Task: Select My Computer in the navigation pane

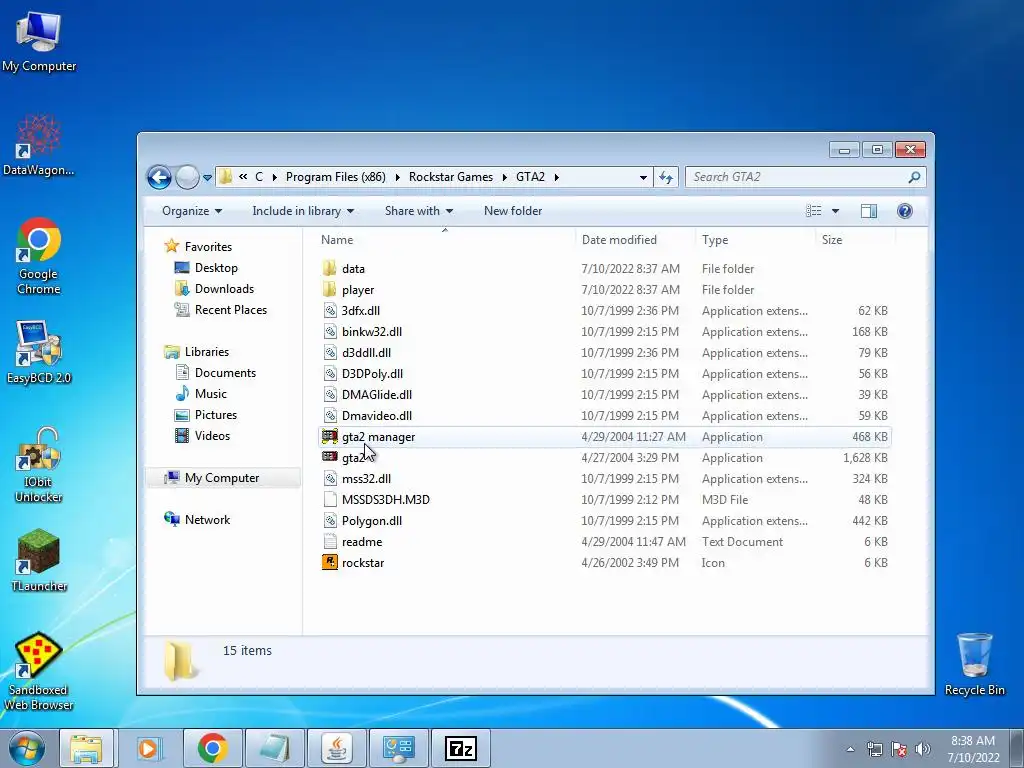Action: click(x=222, y=477)
